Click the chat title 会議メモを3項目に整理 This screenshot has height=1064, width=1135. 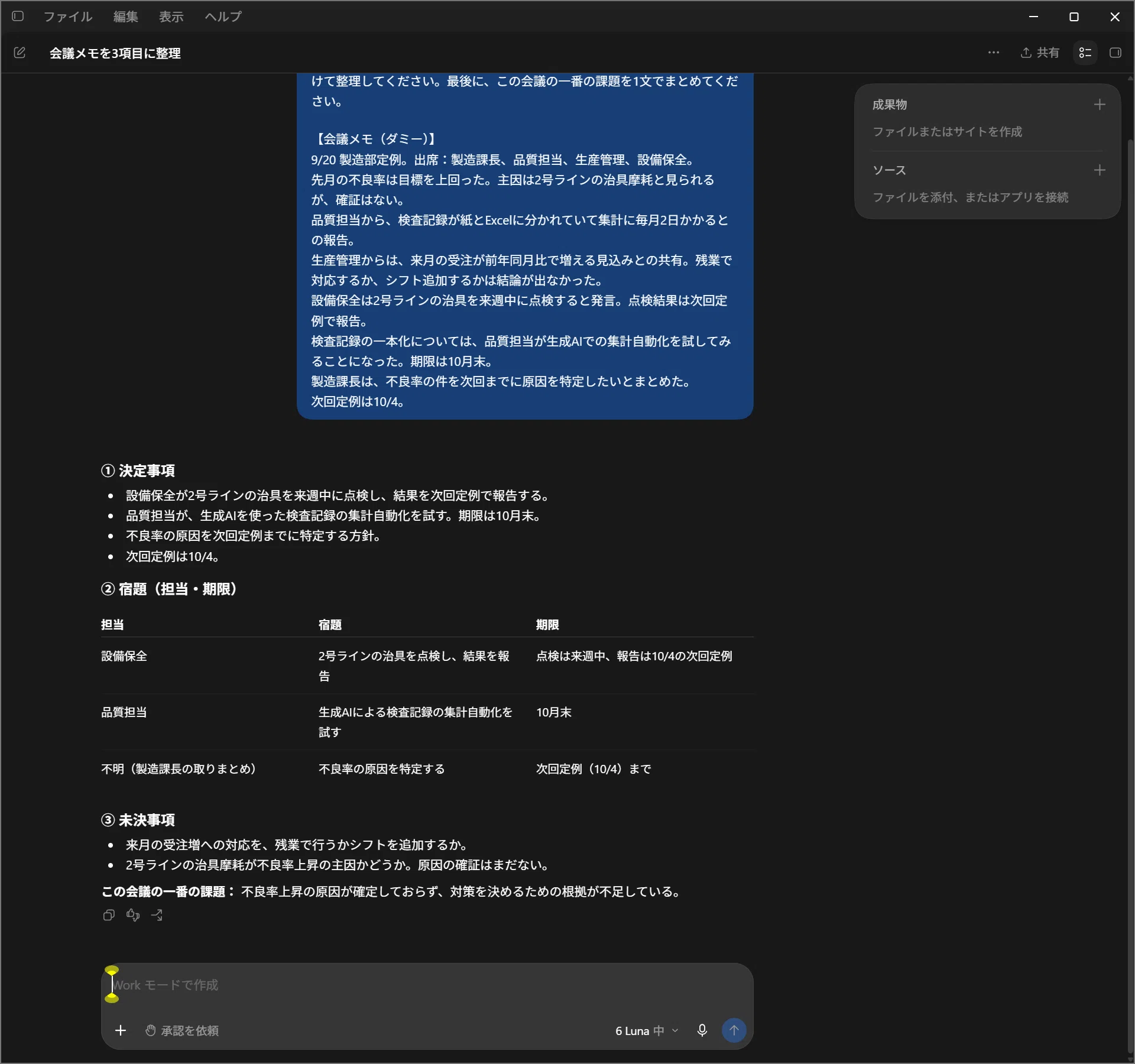(x=115, y=53)
